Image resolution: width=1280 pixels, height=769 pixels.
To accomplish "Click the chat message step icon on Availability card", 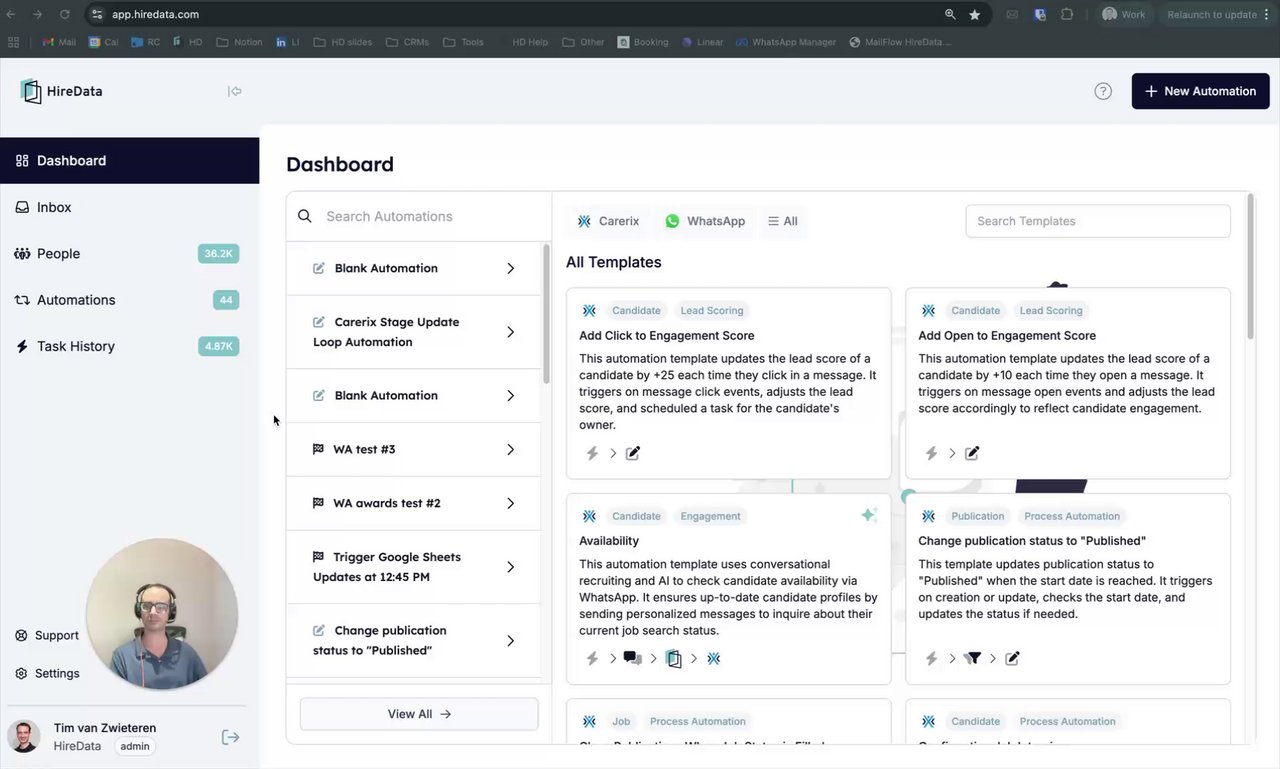I will (x=633, y=658).
